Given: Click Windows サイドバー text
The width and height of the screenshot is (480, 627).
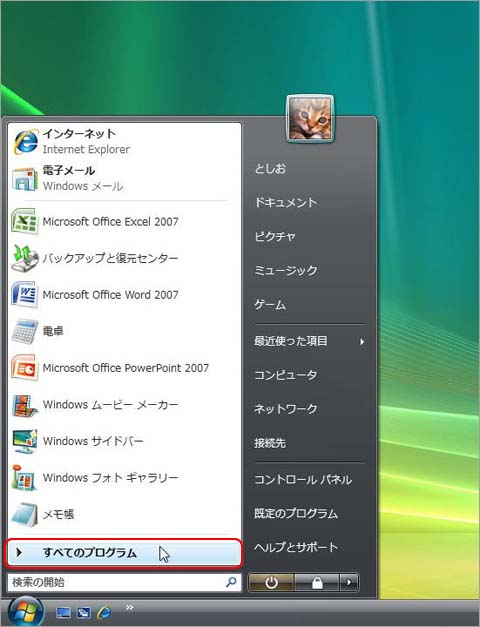Looking at the screenshot, I should (x=93, y=441).
